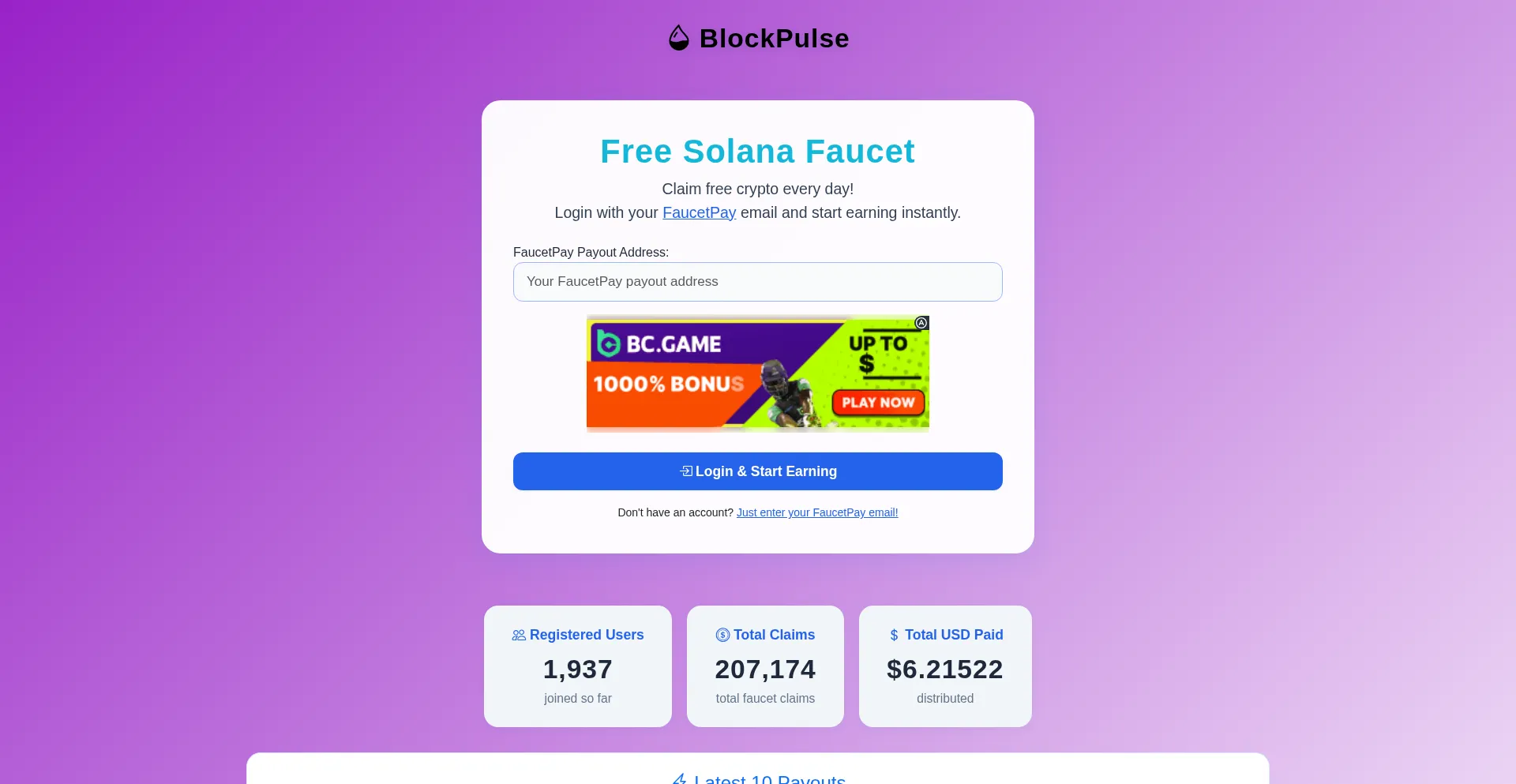The image size is (1516, 784).
Task: Click the PLAY NOW button in the ad
Action: click(x=878, y=403)
